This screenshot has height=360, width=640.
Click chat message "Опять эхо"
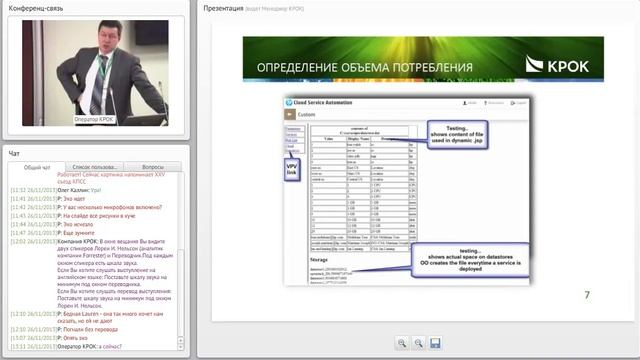click(x=75, y=338)
